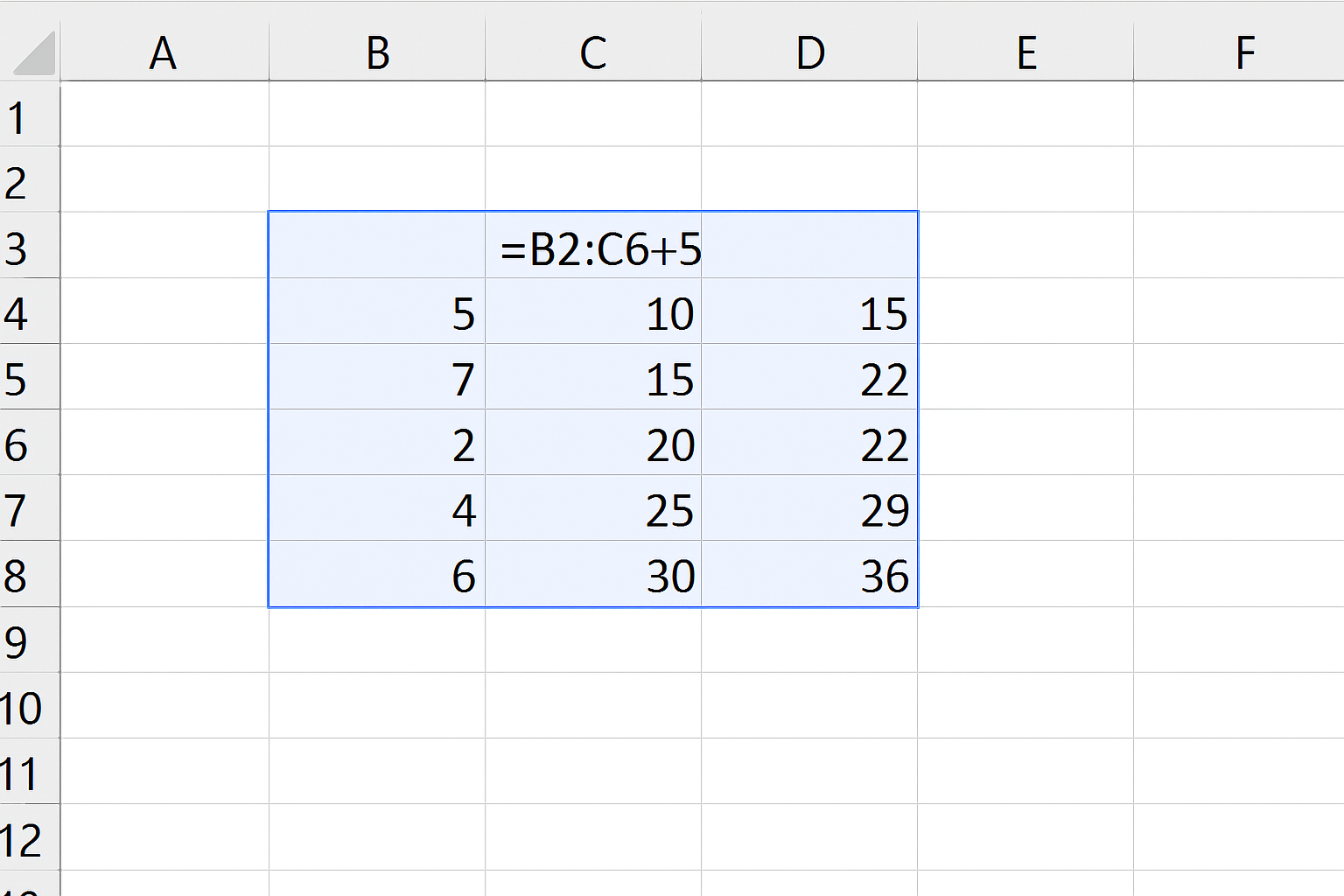Select row 9 header
This screenshot has height=896, width=1344.
tap(30, 640)
